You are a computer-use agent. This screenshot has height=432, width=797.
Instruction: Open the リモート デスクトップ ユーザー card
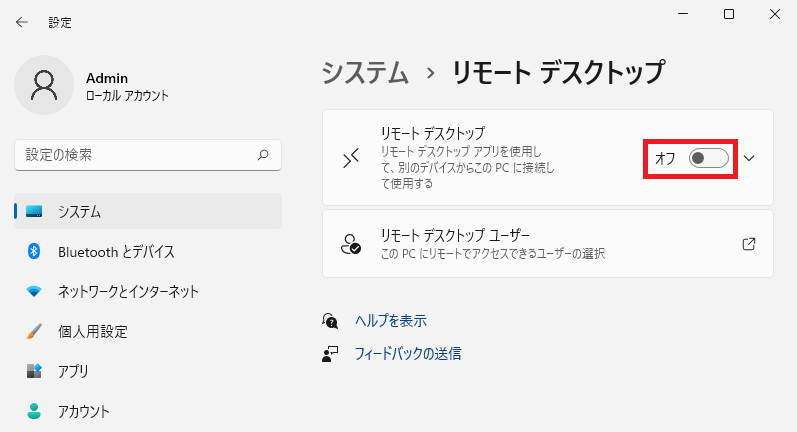[548, 244]
